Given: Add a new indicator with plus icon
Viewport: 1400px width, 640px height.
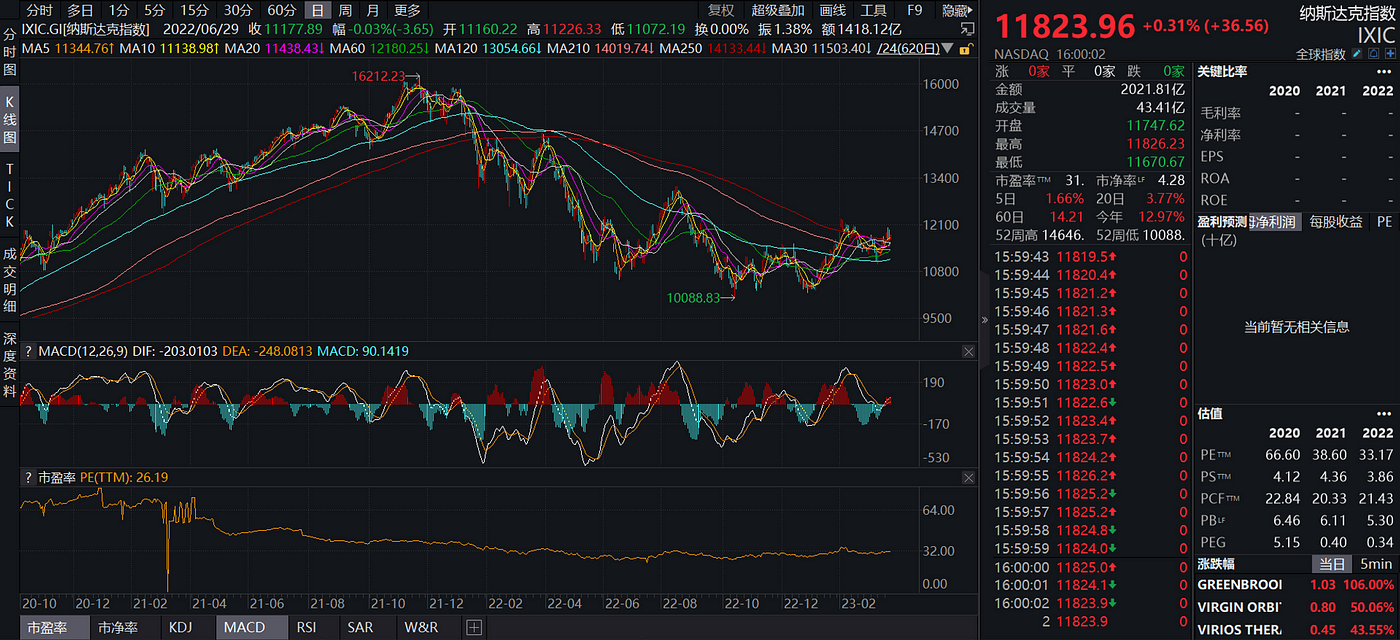Looking at the screenshot, I should coord(474,628).
